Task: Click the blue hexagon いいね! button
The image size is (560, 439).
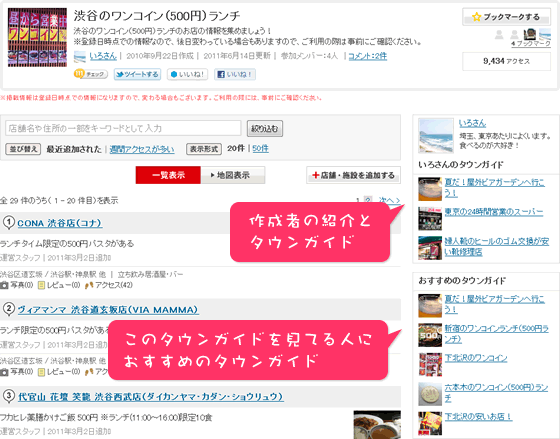Action: (188, 74)
